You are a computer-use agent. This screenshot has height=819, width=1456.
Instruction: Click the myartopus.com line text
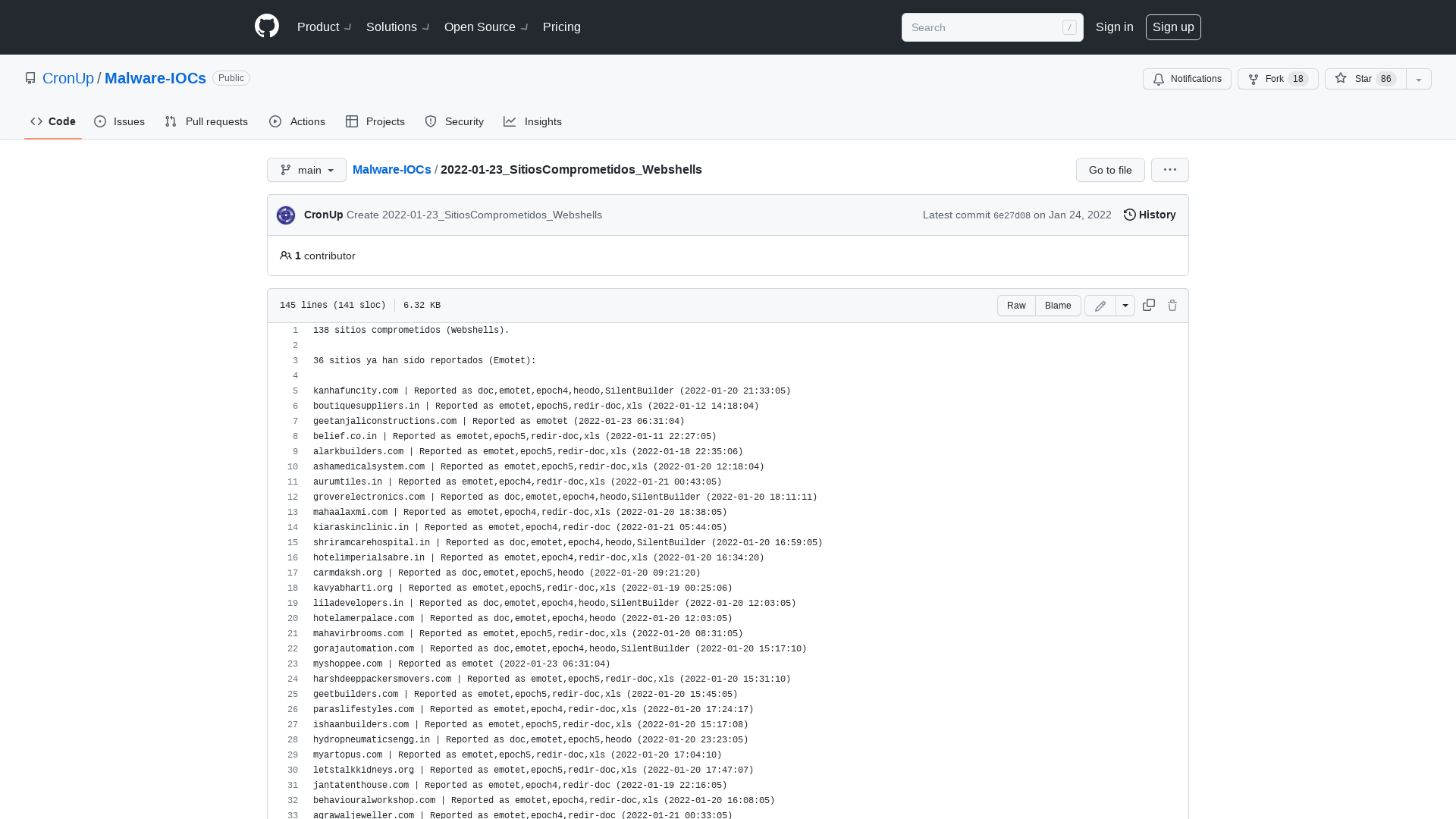click(x=517, y=755)
